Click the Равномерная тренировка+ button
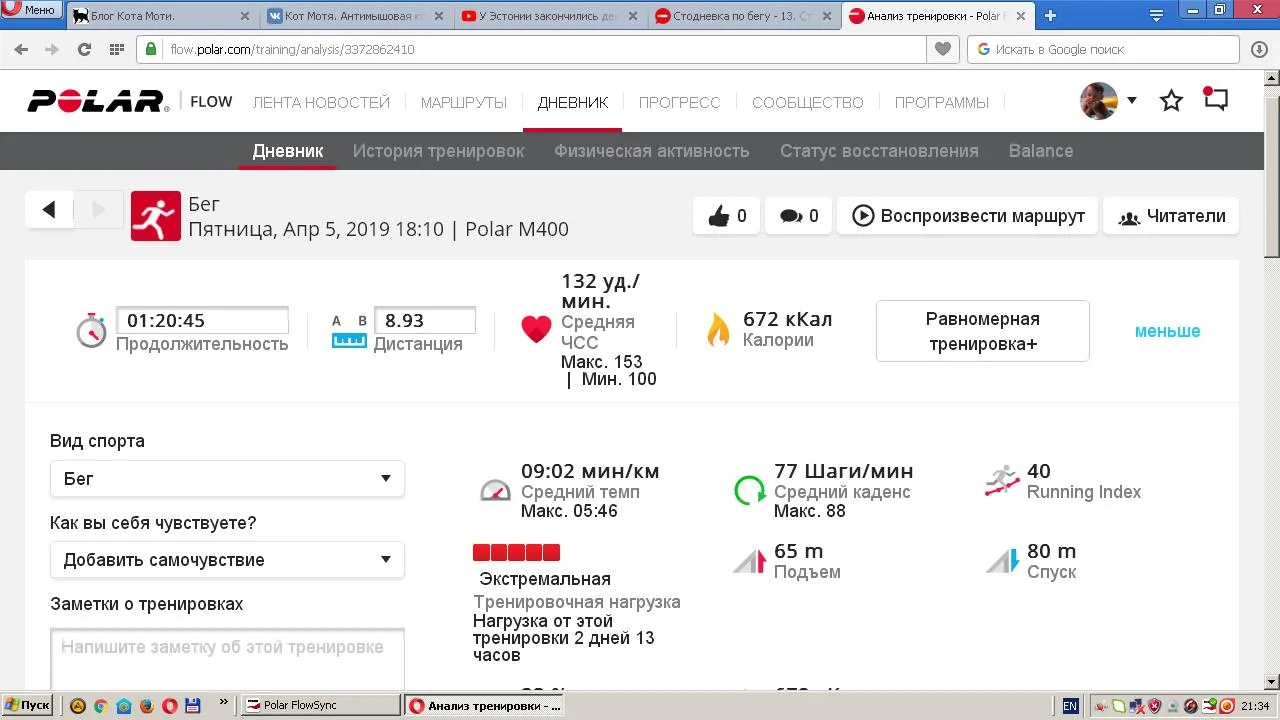 [983, 331]
